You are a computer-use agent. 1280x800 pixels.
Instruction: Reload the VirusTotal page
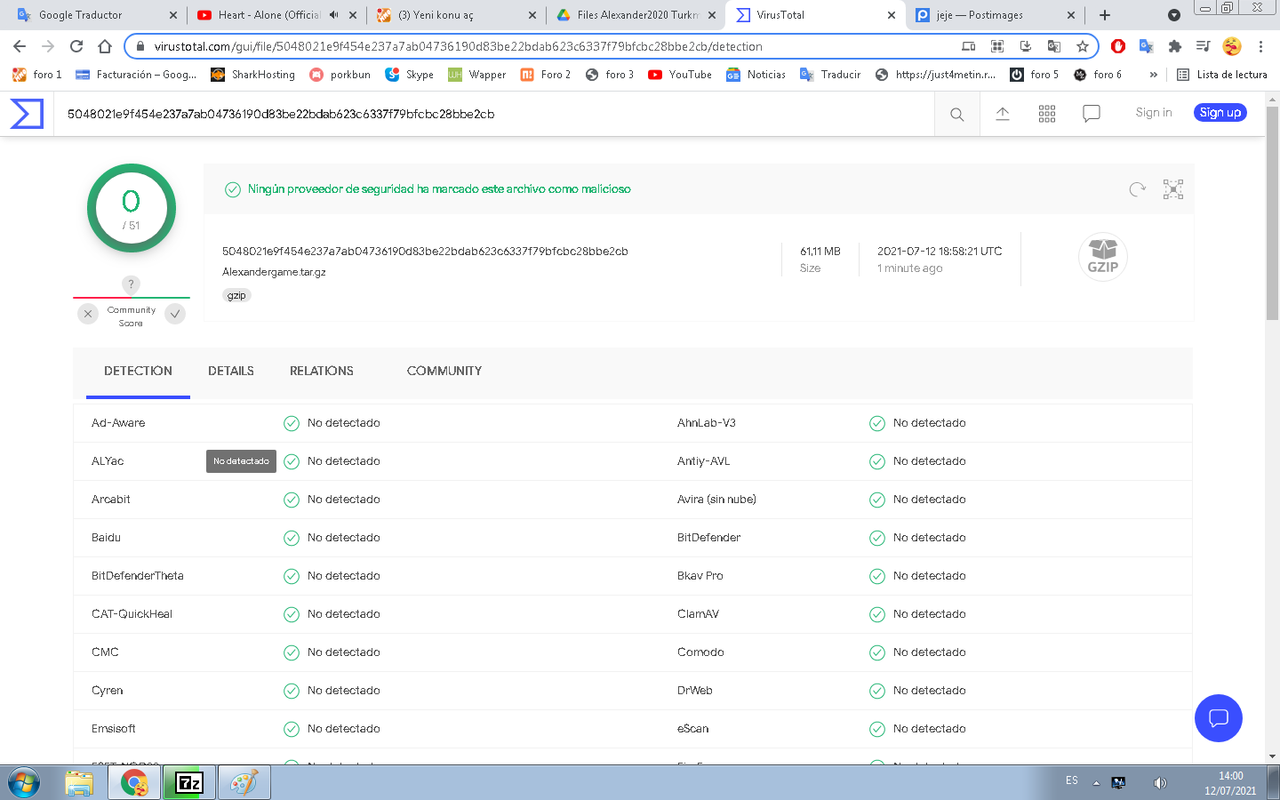pos(76,46)
